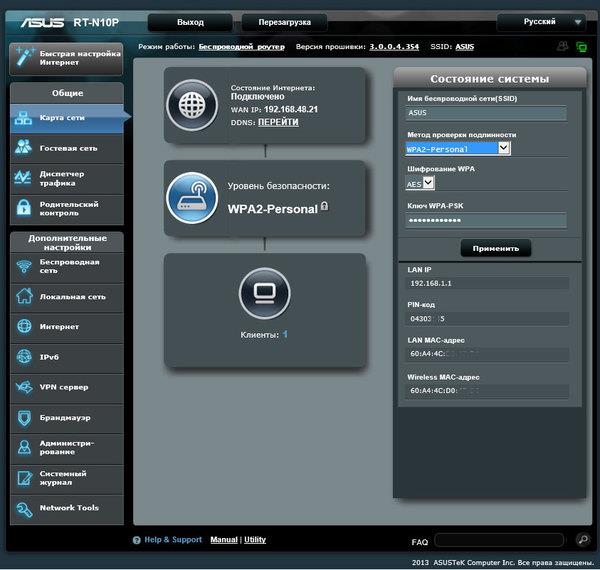Click the Подключено Internet status text
The image size is (600, 570).
(257, 97)
